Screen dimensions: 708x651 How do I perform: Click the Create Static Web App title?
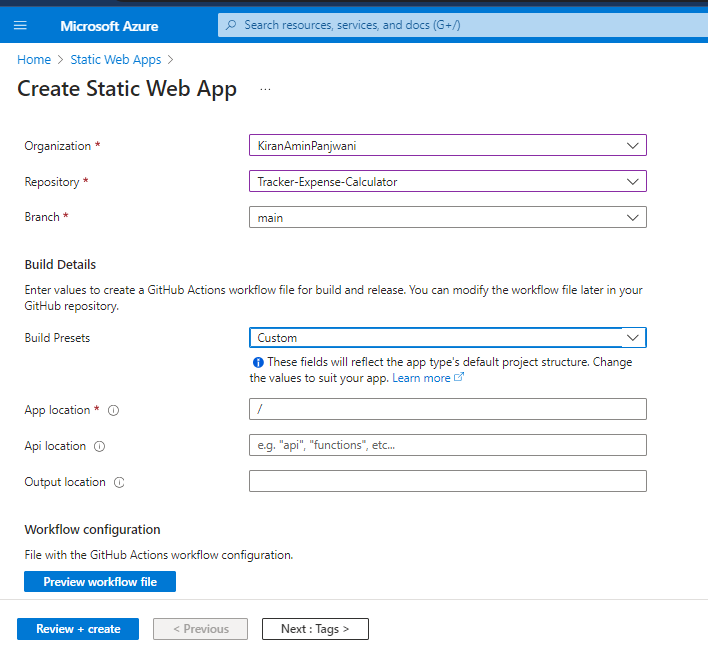coord(127,89)
